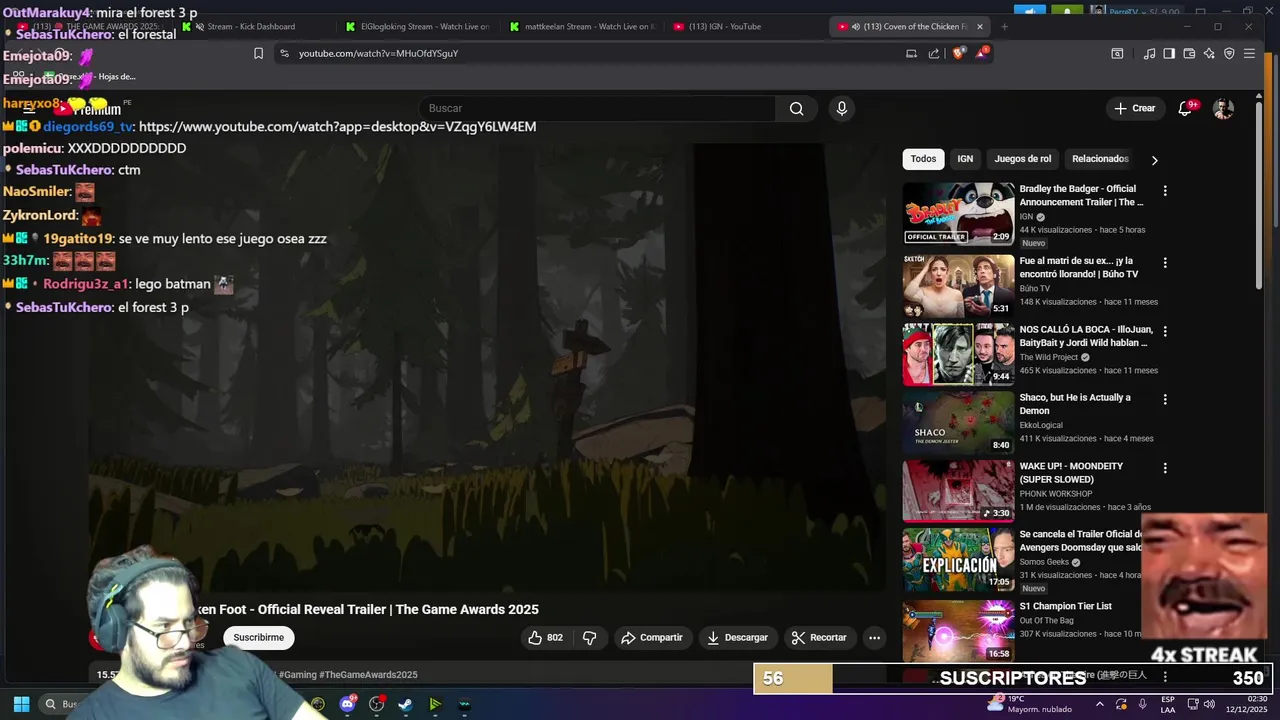Open Steam from the taskbar
Image resolution: width=1280 pixels, height=720 pixels.
405,704
